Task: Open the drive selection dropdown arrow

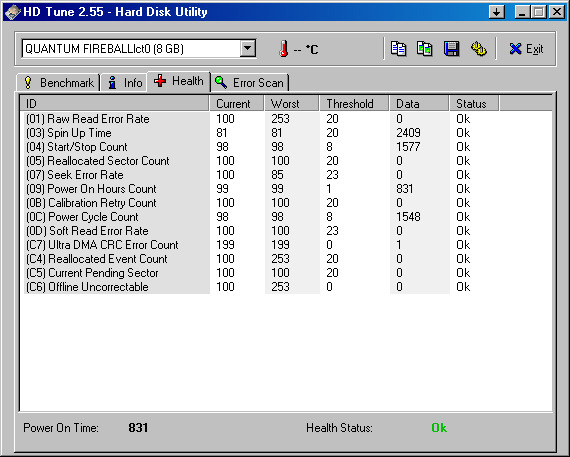Action: coord(248,48)
